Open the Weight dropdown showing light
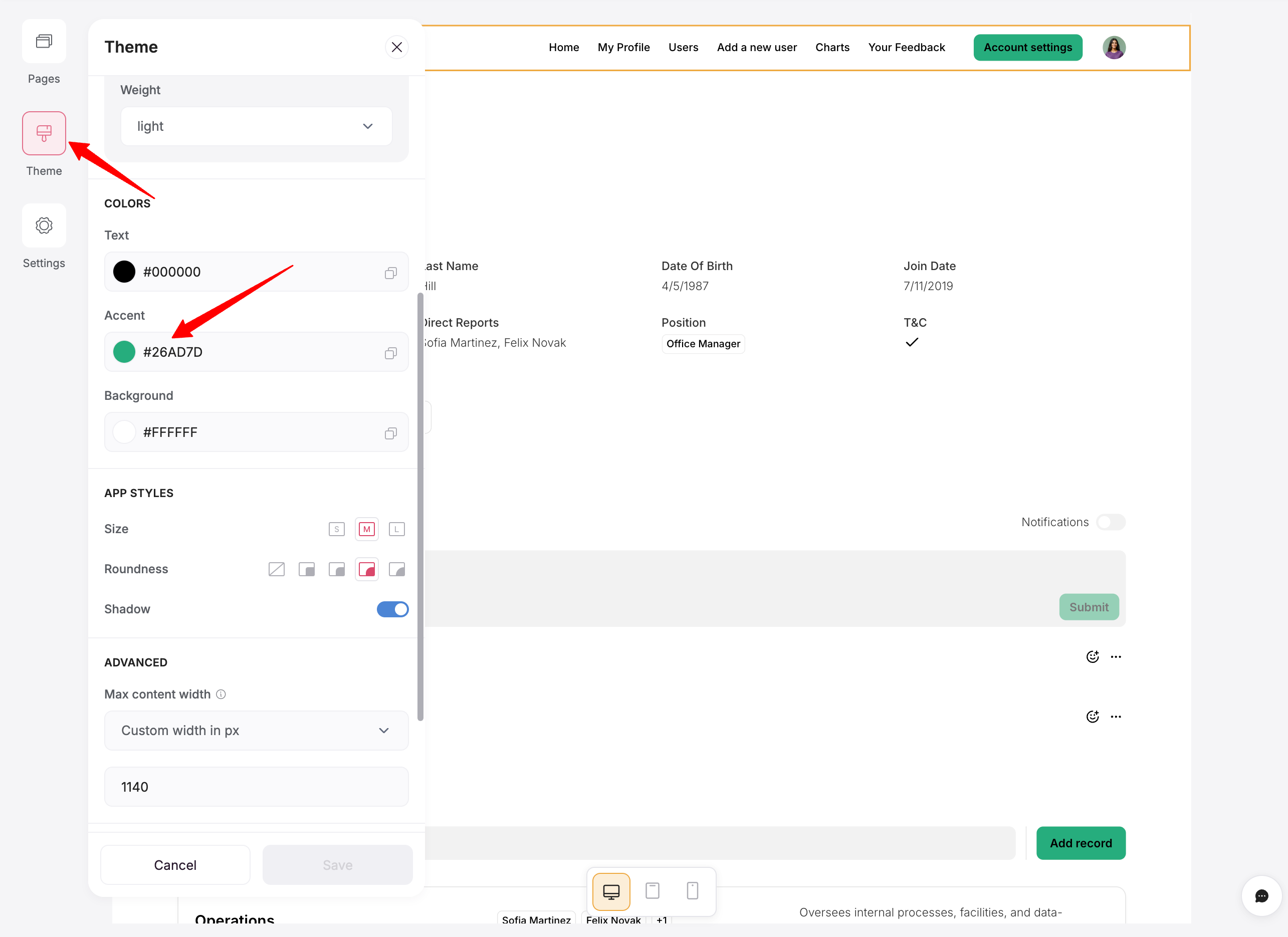 (x=256, y=126)
